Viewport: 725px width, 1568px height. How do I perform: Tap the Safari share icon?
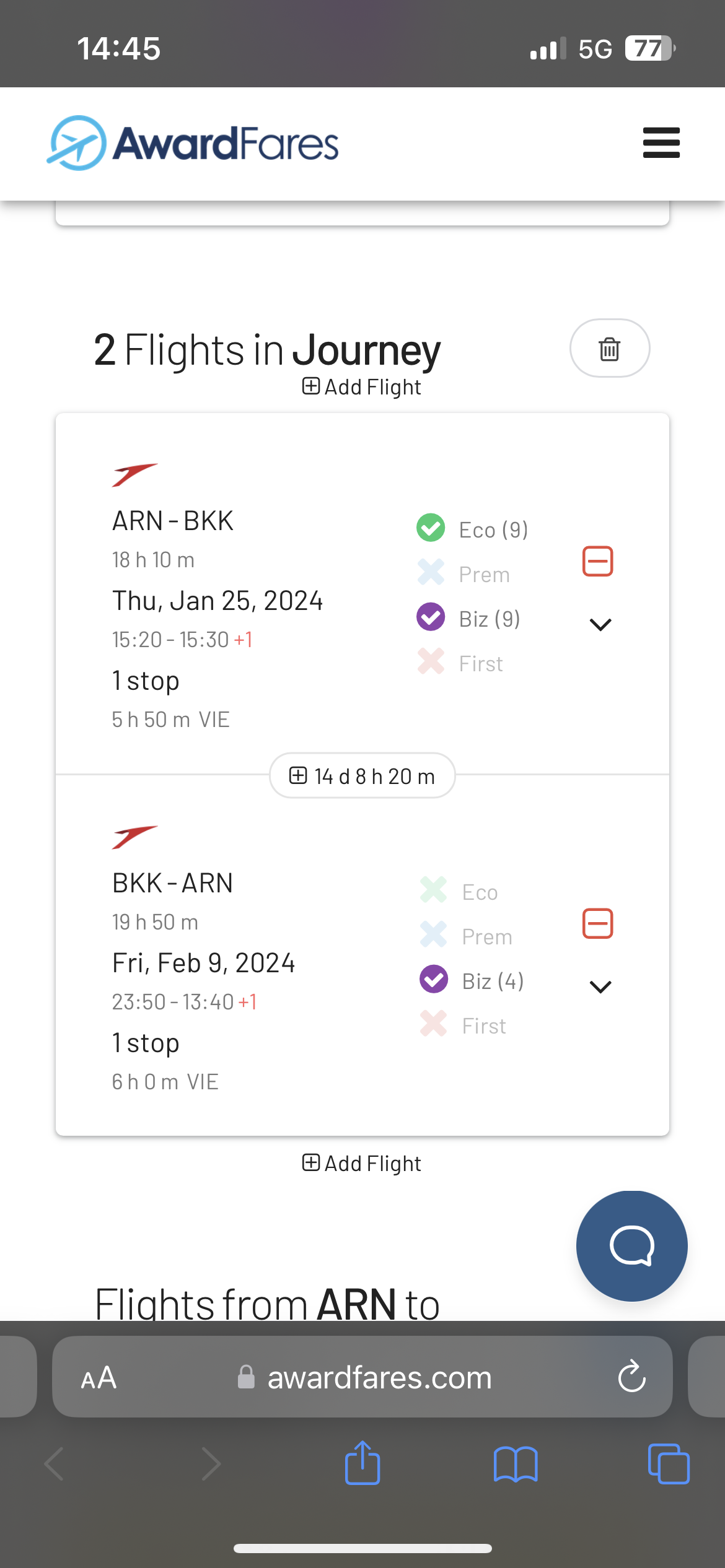362,1464
